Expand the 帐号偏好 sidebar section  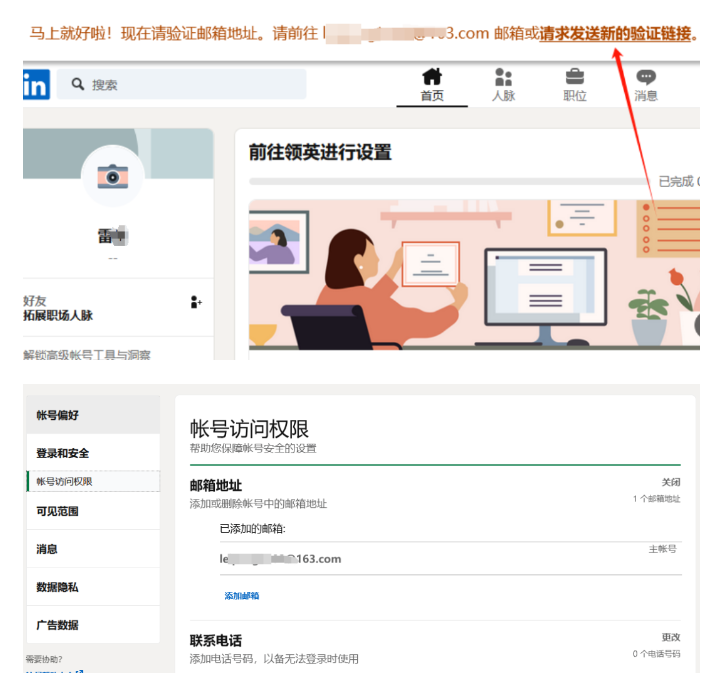click(x=93, y=415)
